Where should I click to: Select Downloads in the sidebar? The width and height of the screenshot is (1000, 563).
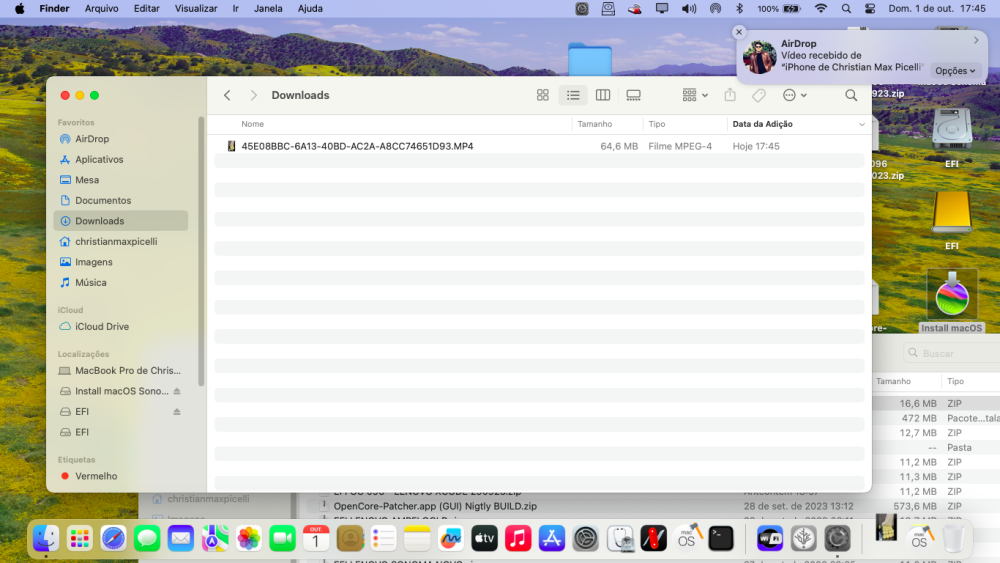[x=121, y=221]
